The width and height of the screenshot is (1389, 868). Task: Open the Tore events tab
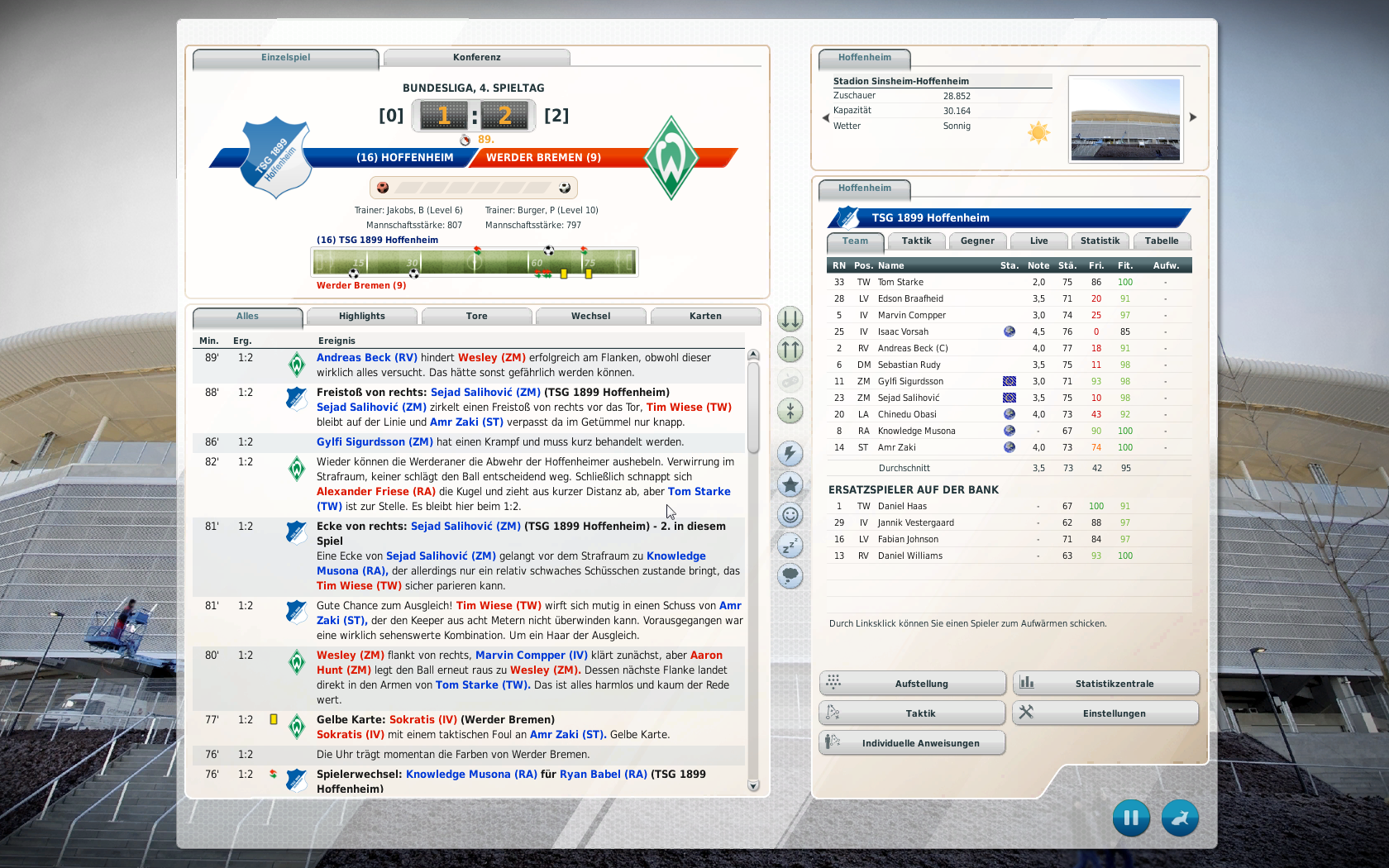[476, 316]
